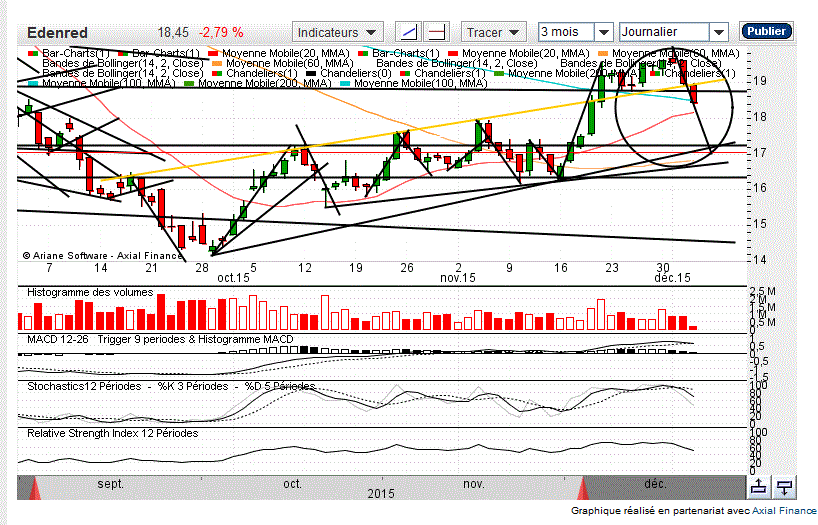Viewport: 818px width, 525px height.
Task: Click the 3 mois period field
Action: pyautogui.click(x=567, y=32)
